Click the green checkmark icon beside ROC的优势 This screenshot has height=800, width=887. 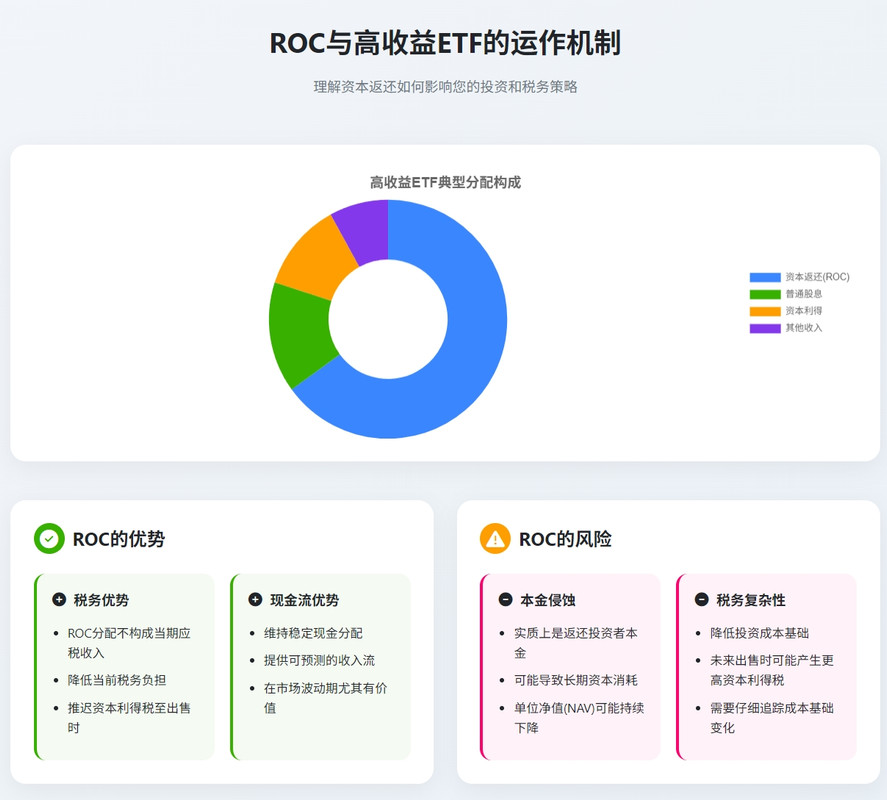[49, 539]
